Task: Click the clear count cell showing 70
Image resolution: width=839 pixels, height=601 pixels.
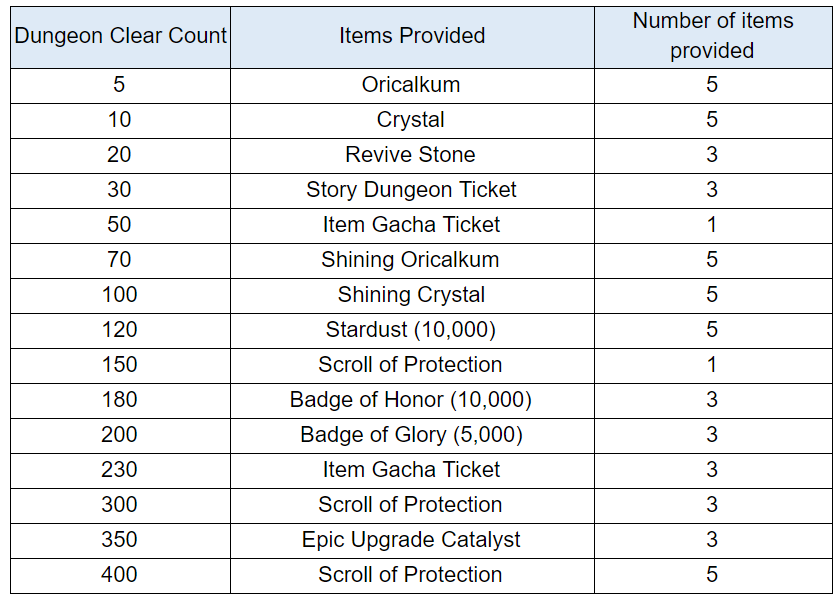Action: tap(120, 260)
